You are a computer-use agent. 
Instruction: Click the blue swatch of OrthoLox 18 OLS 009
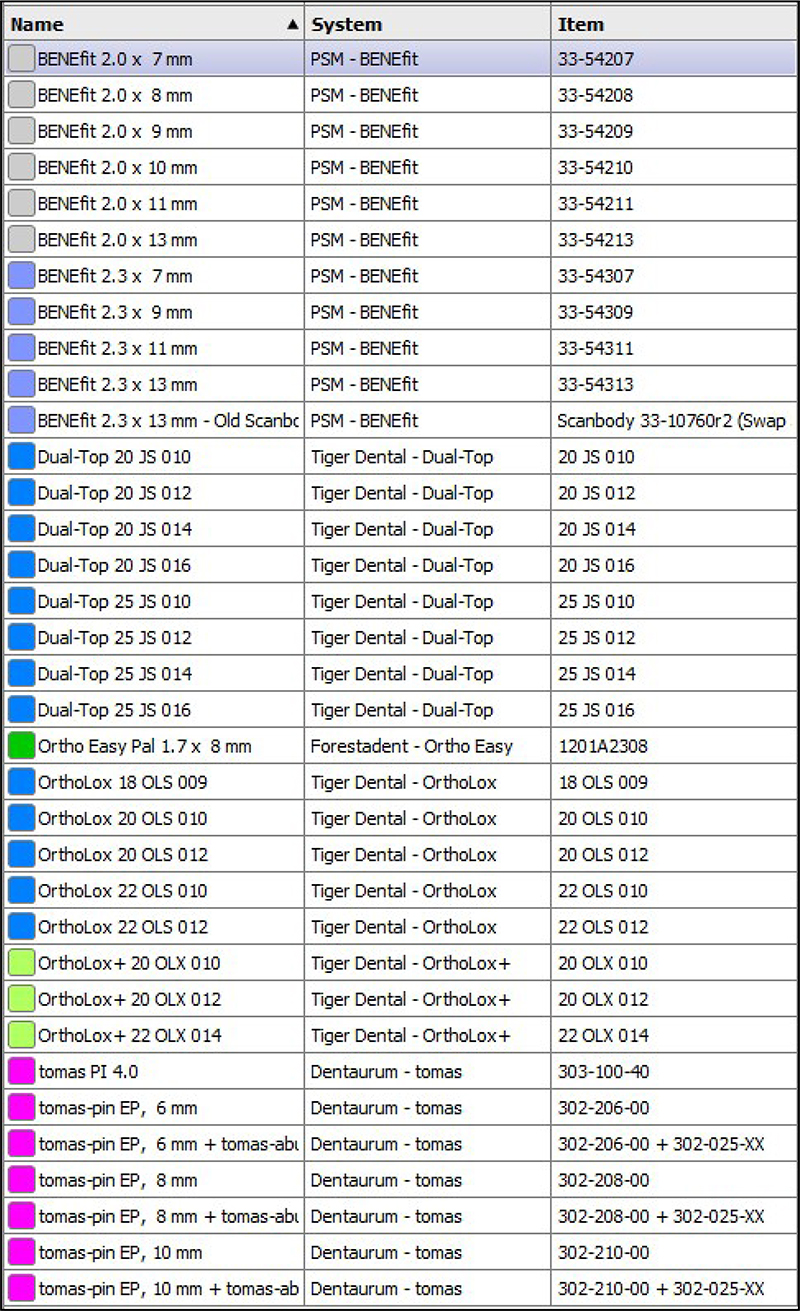(x=21, y=782)
